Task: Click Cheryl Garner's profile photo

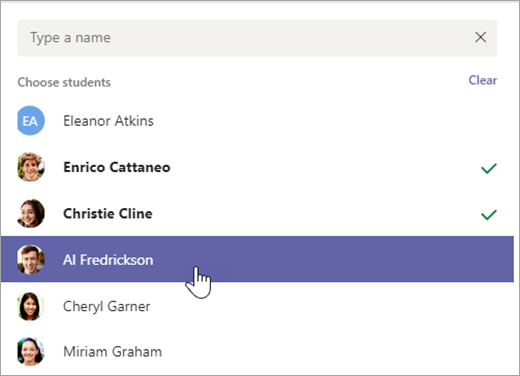Action: [x=31, y=306]
